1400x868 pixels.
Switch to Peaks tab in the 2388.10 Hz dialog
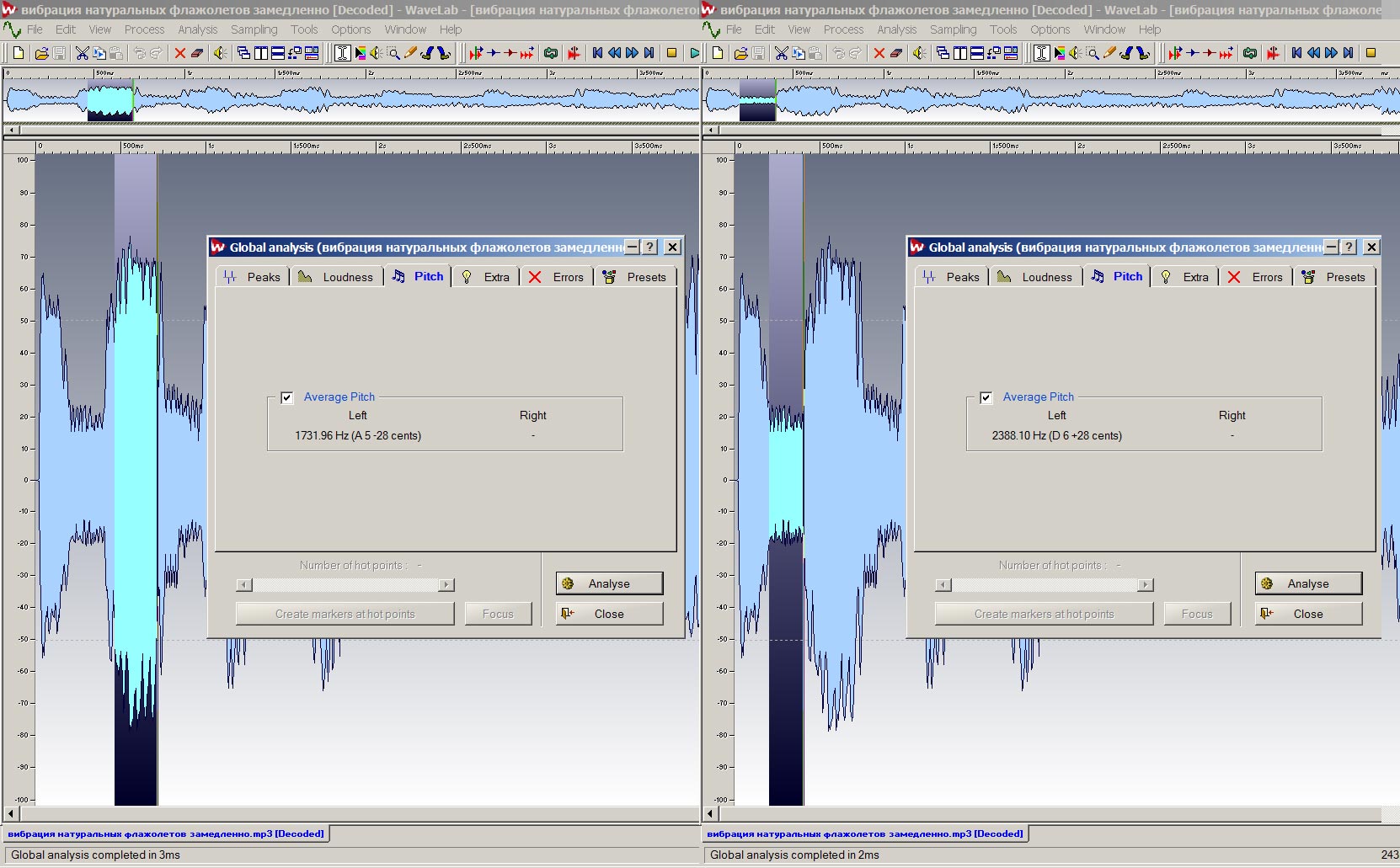click(x=951, y=277)
